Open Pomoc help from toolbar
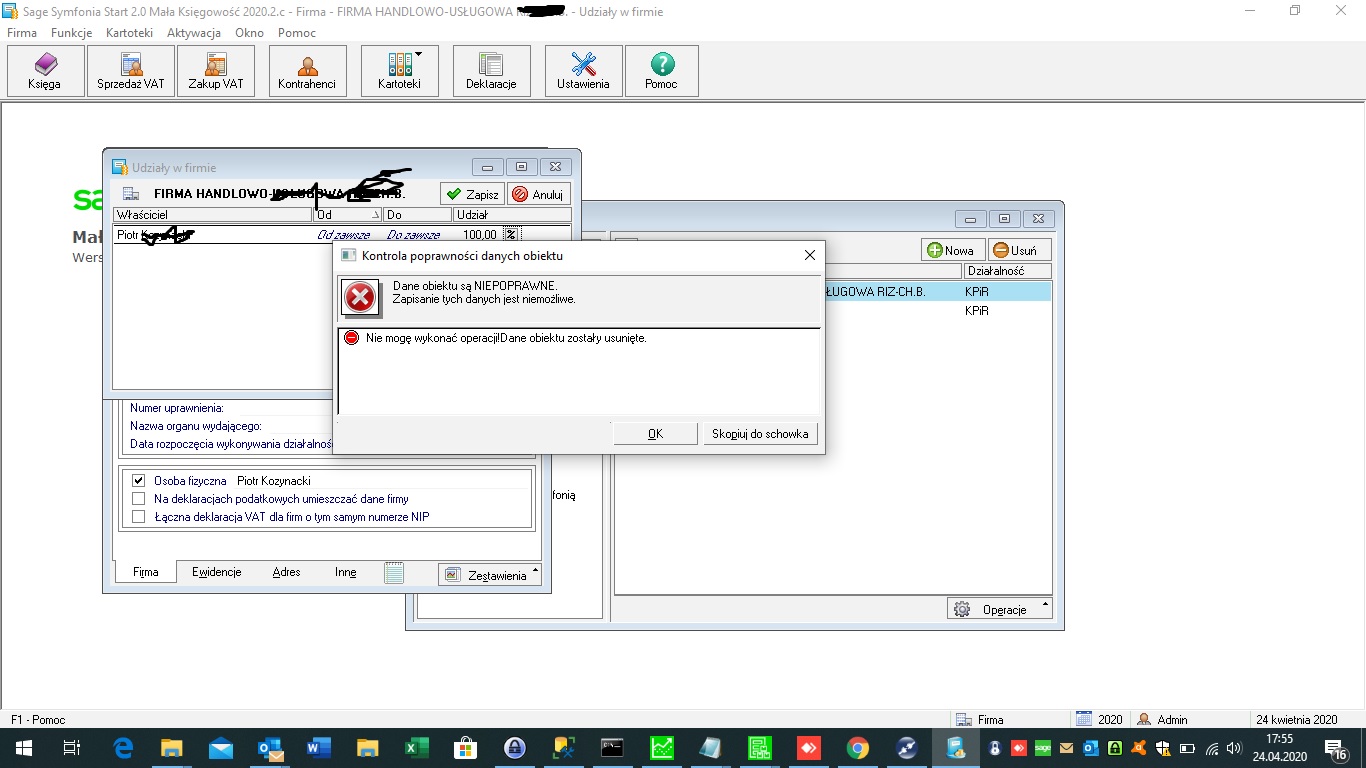Viewport: 1366px width, 768px height. [662, 71]
